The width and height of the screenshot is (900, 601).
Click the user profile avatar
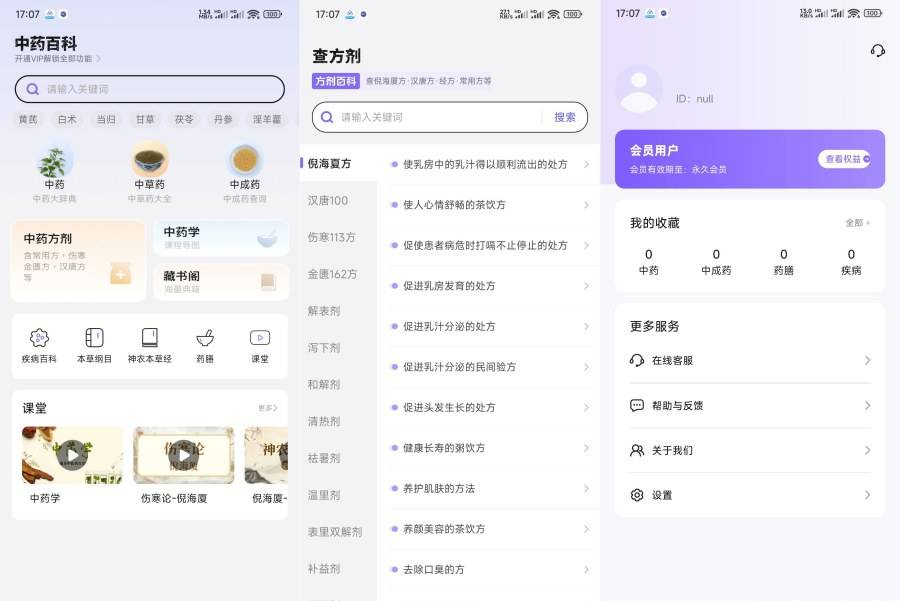[x=639, y=89]
